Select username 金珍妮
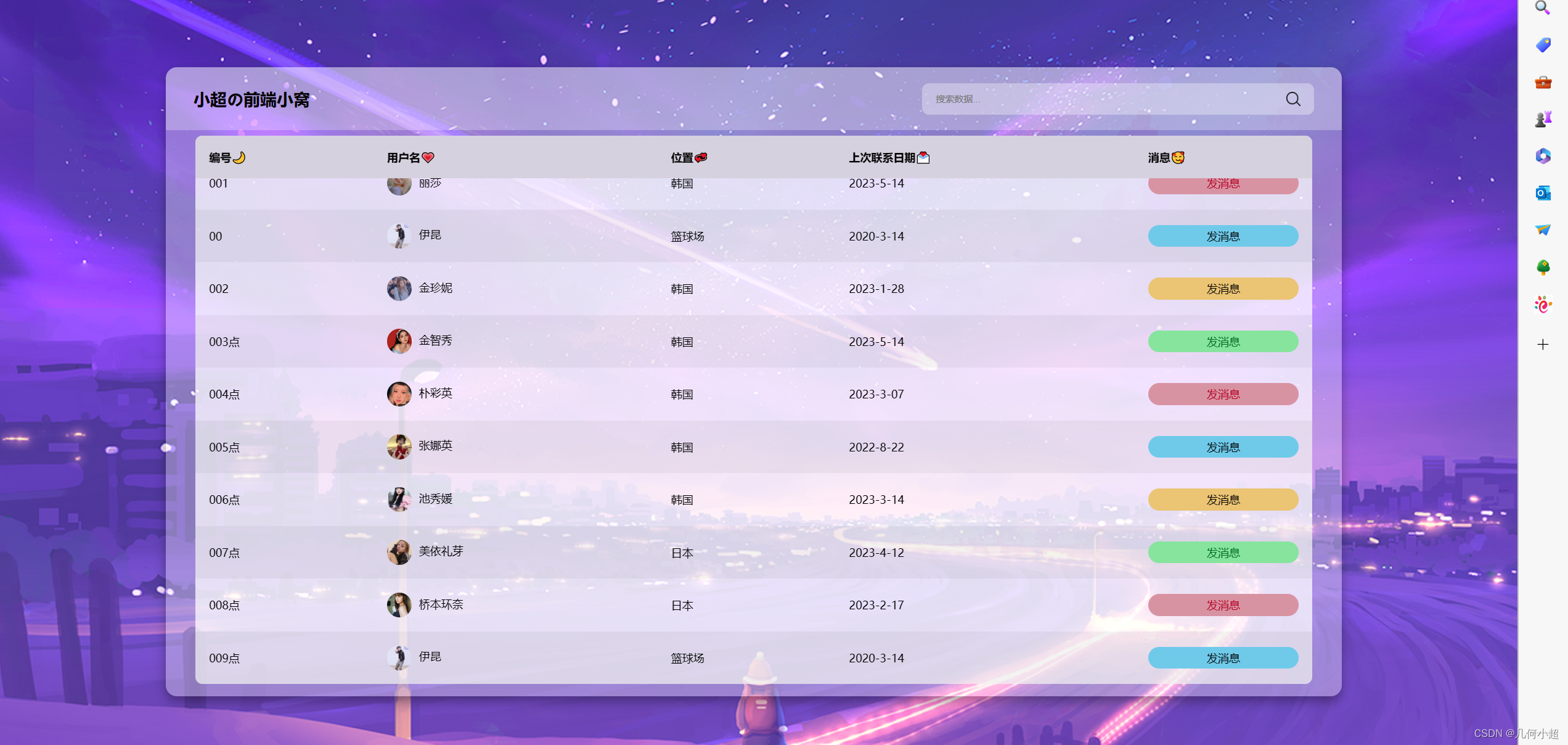 coord(436,288)
